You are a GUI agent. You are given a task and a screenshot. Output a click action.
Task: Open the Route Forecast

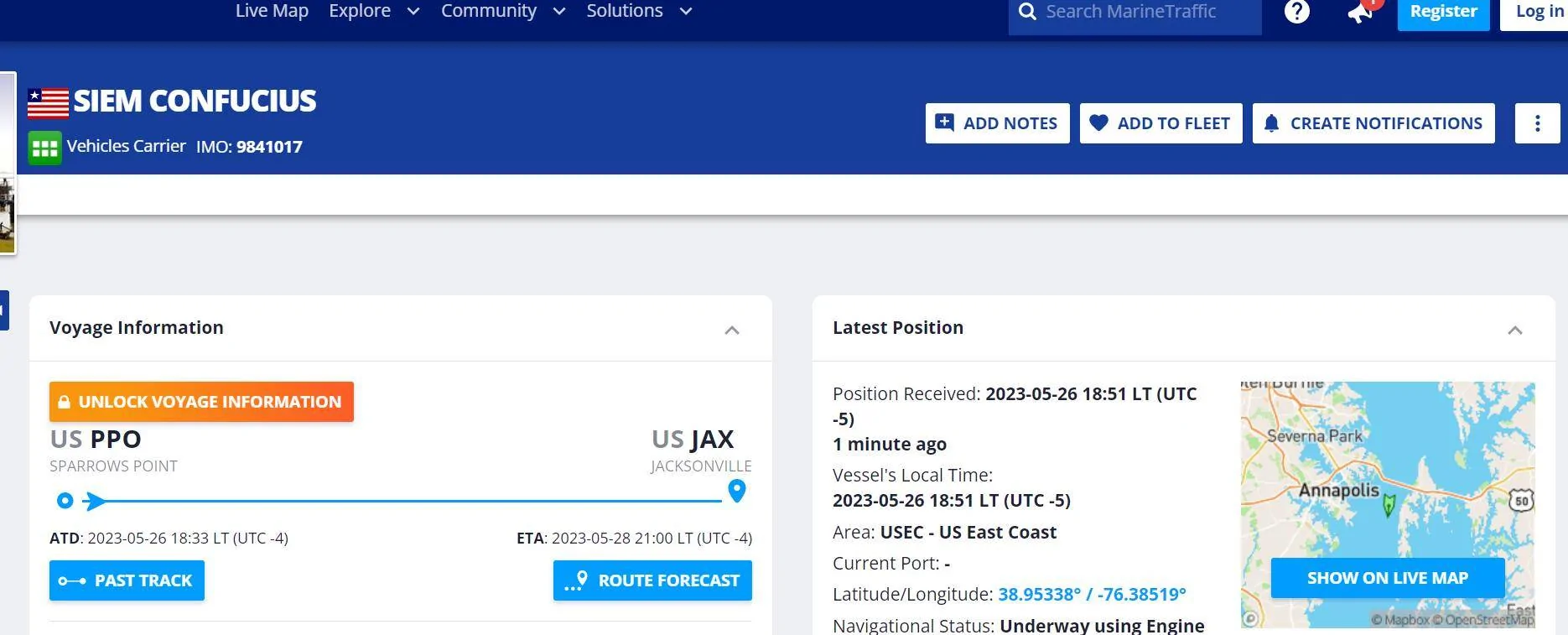[652, 580]
